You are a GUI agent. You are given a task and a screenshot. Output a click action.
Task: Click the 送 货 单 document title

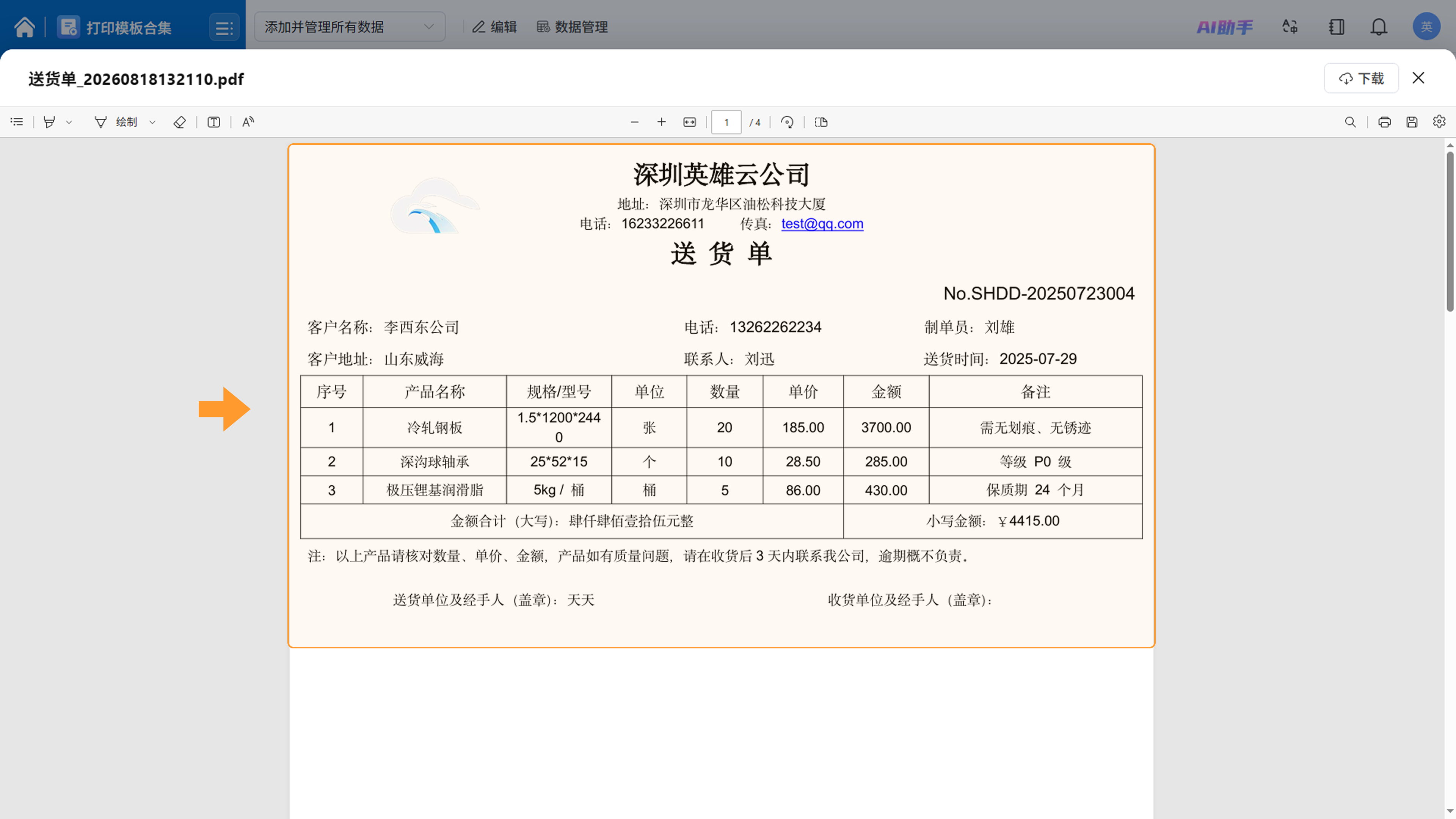721,253
